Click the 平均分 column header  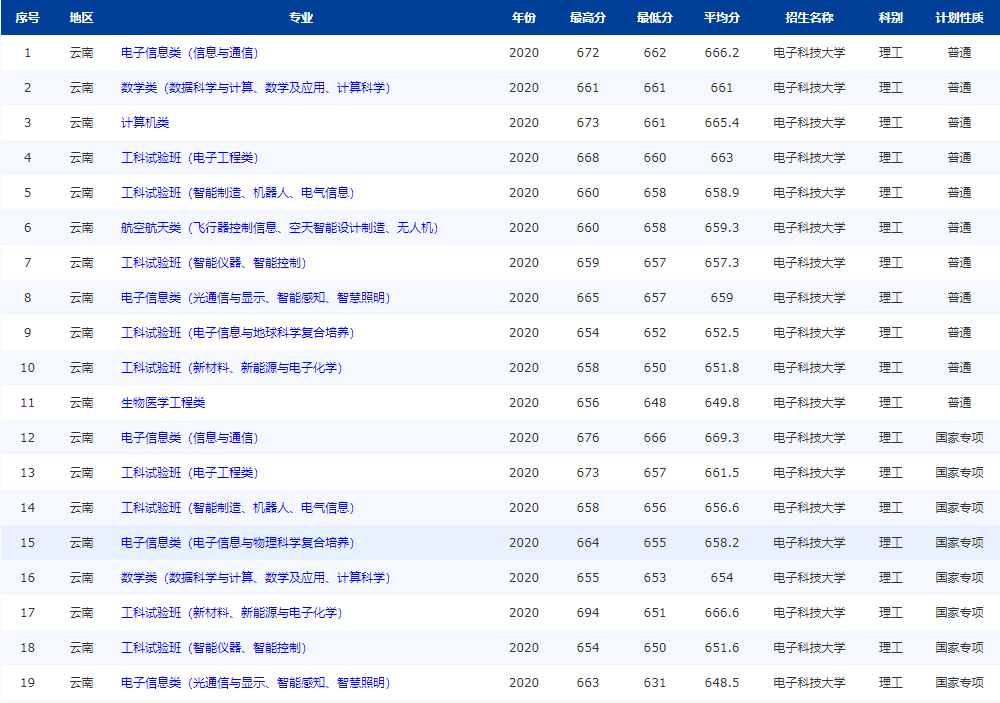722,18
